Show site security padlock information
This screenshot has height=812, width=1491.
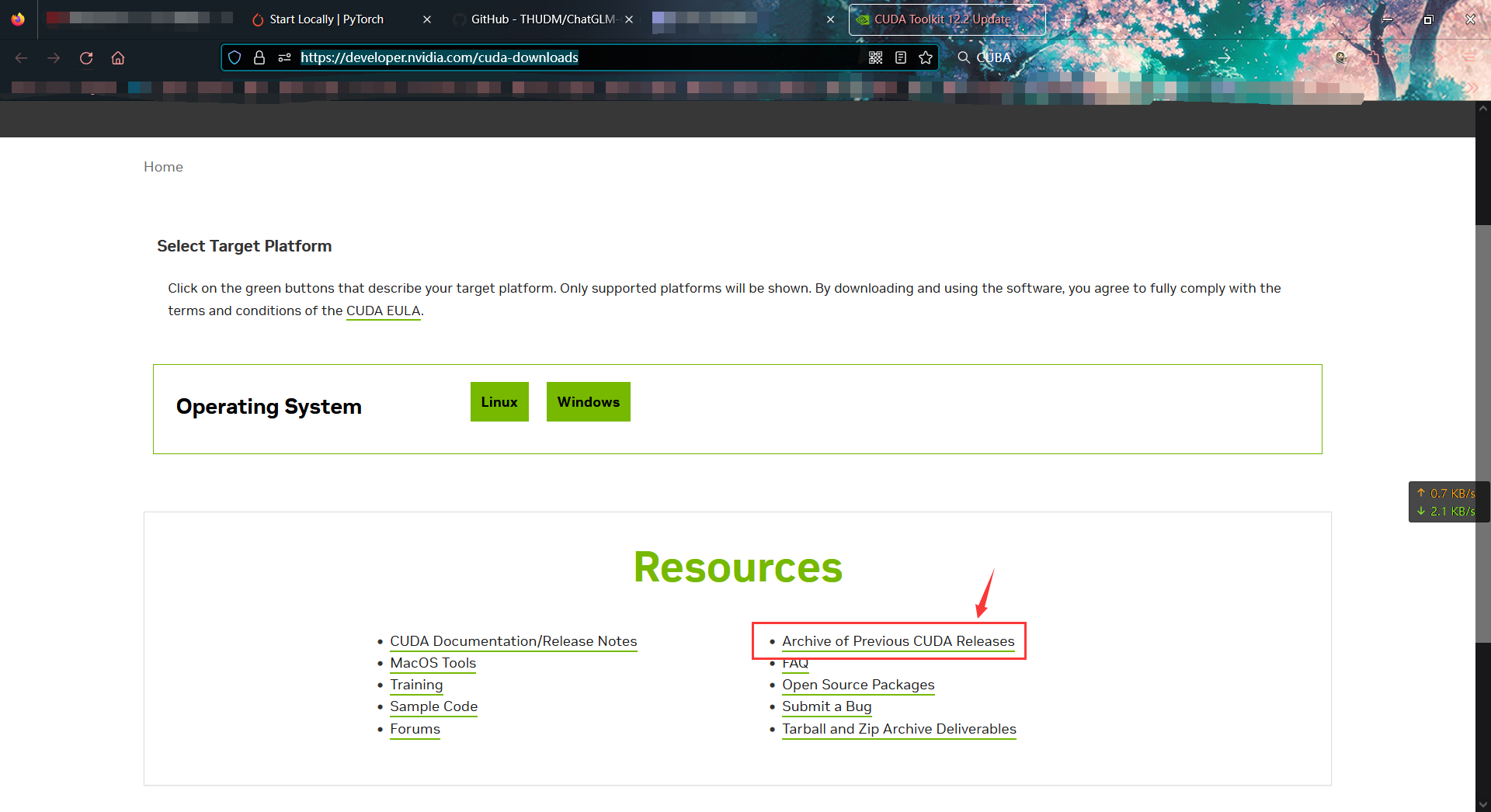pyautogui.click(x=259, y=57)
